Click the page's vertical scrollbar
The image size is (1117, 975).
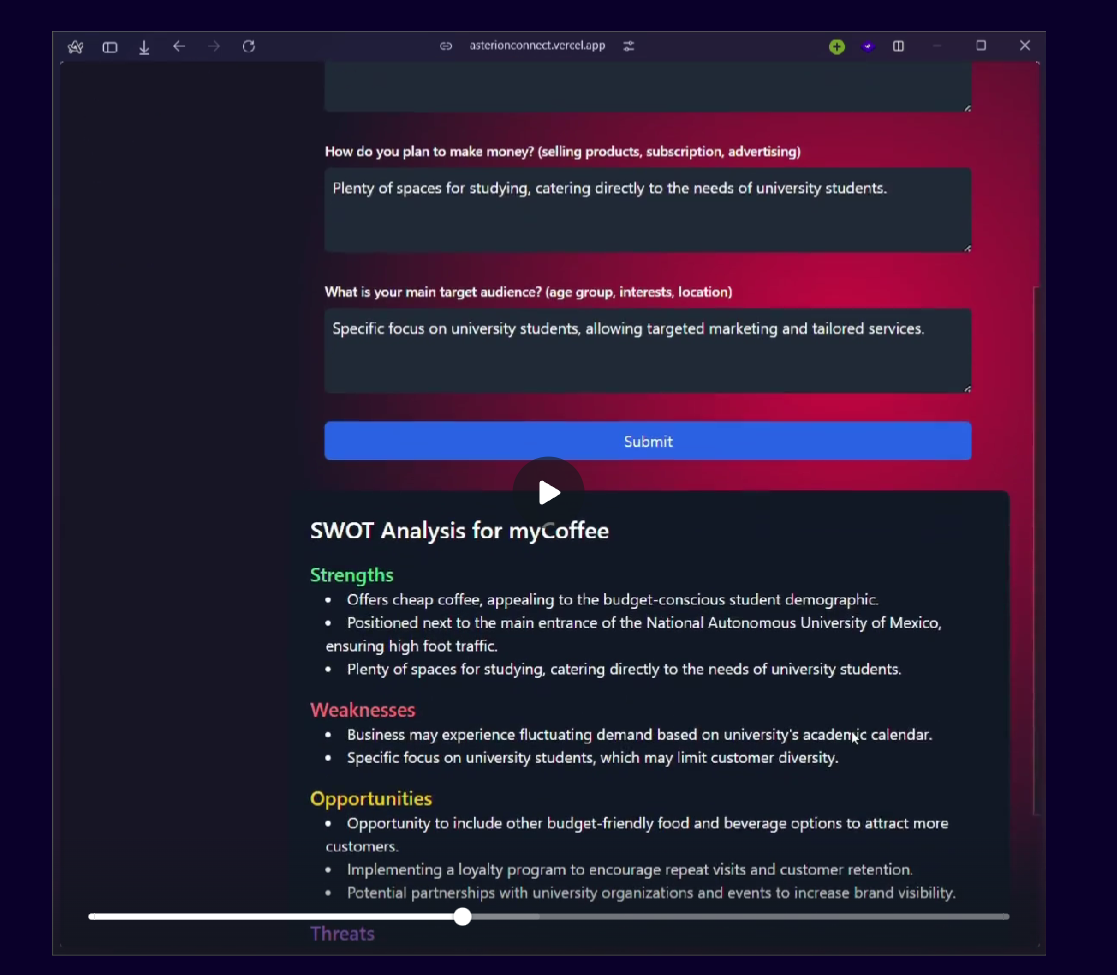(x=1037, y=550)
